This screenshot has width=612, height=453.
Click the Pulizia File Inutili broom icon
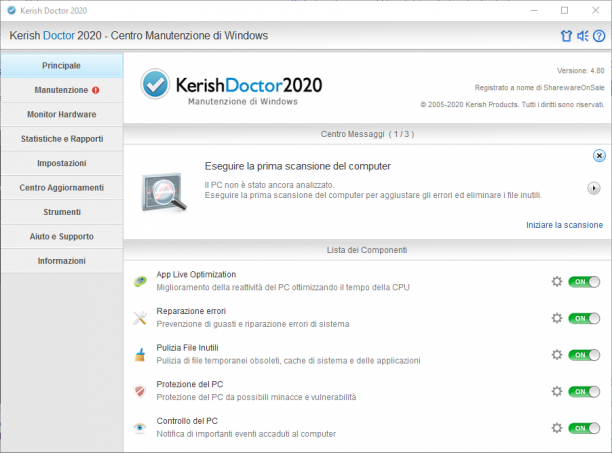(x=140, y=355)
